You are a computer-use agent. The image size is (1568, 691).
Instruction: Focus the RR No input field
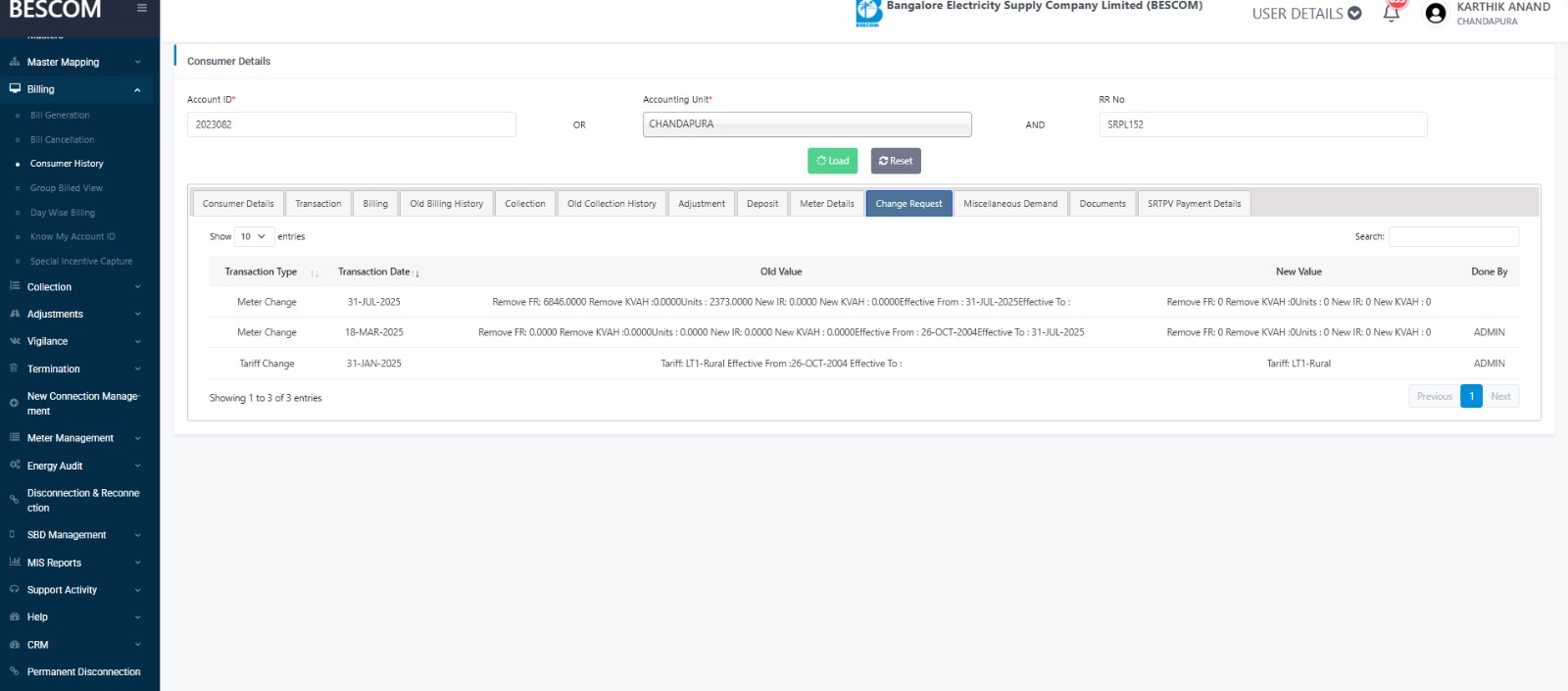pyautogui.click(x=1263, y=124)
